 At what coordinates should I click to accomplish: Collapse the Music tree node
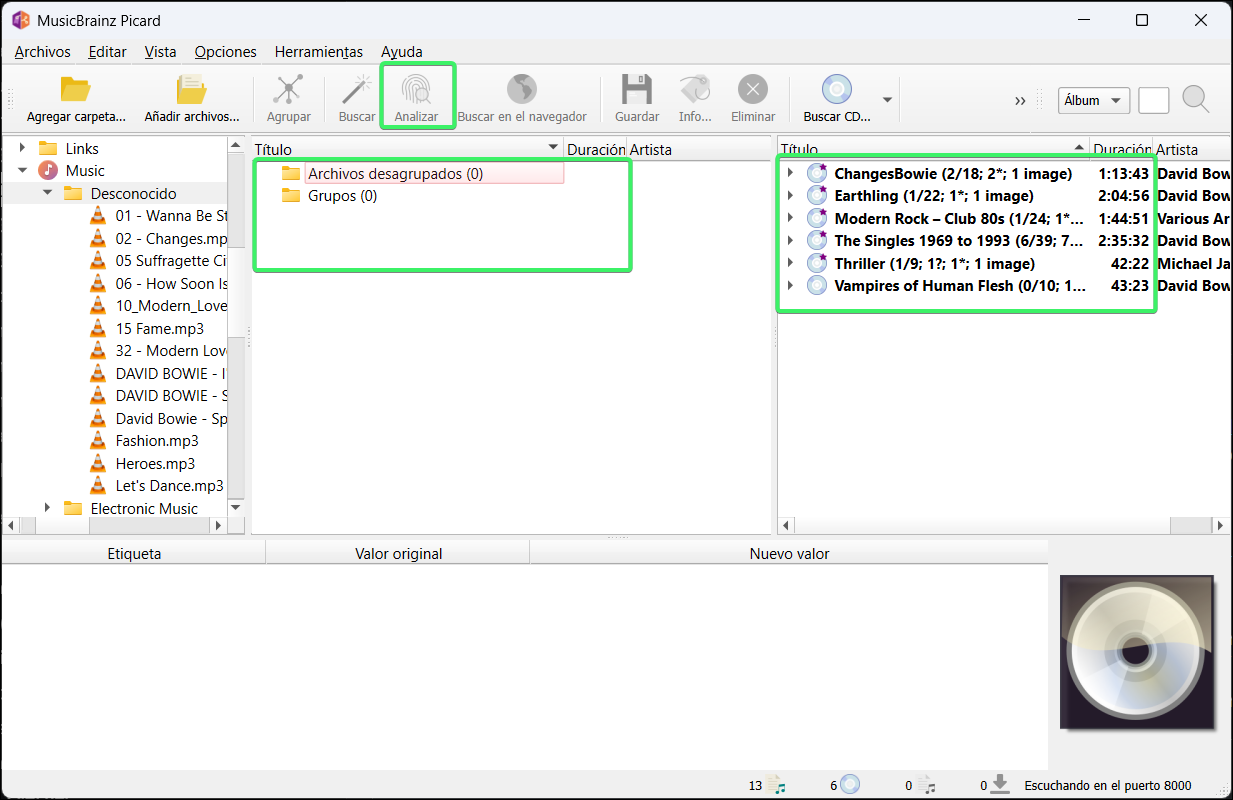click(x=22, y=170)
